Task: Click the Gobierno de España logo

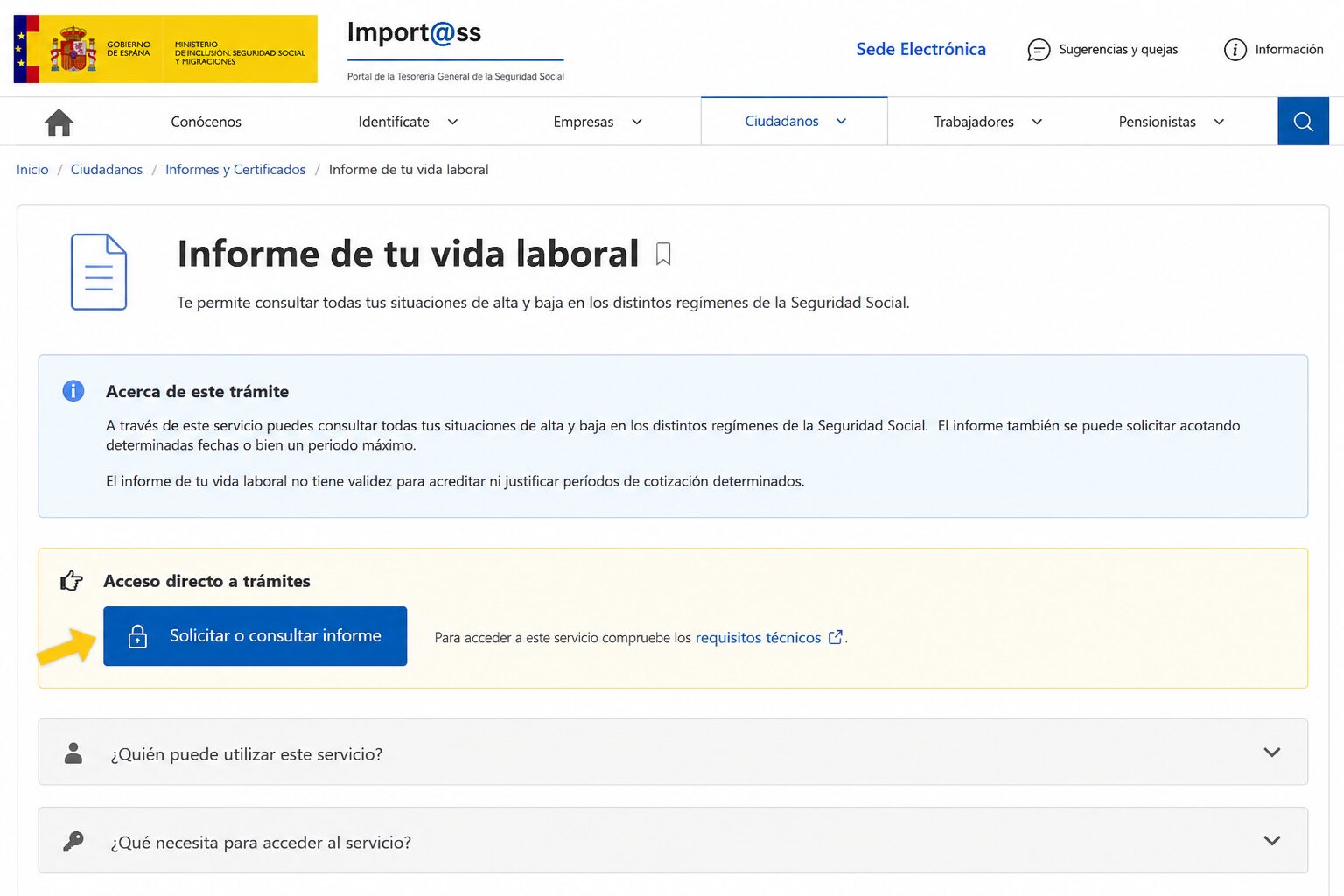Action: pyautogui.click(x=165, y=49)
